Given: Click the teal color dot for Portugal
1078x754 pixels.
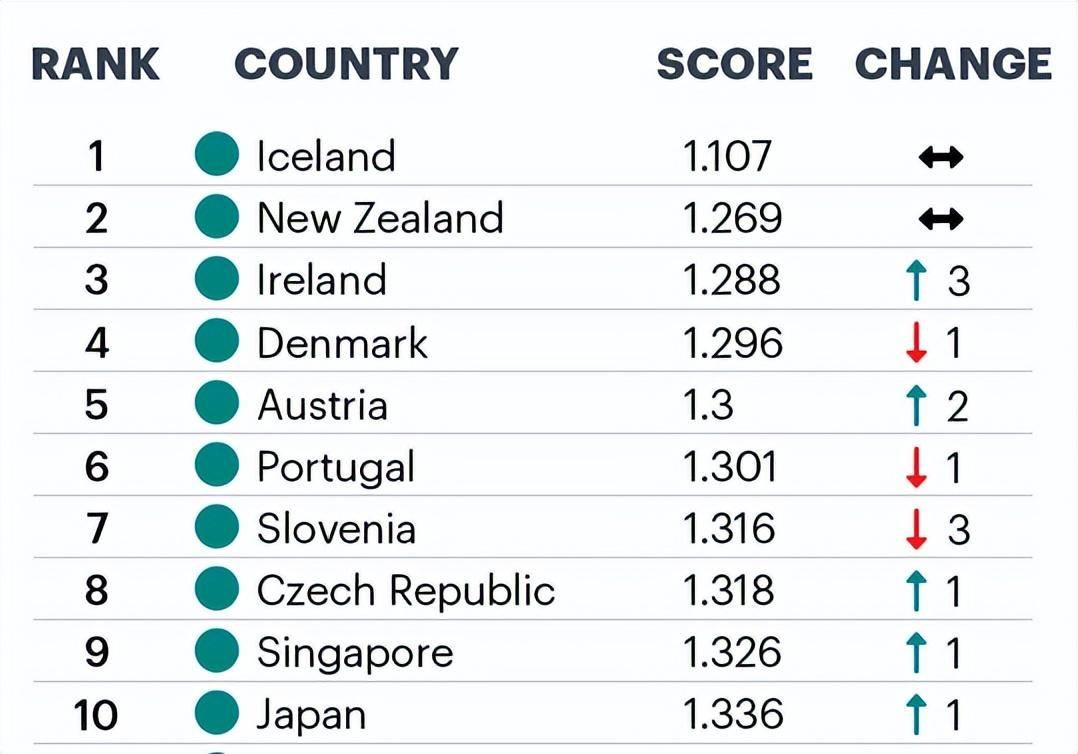Looking at the screenshot, I should [x=217, y=466].
